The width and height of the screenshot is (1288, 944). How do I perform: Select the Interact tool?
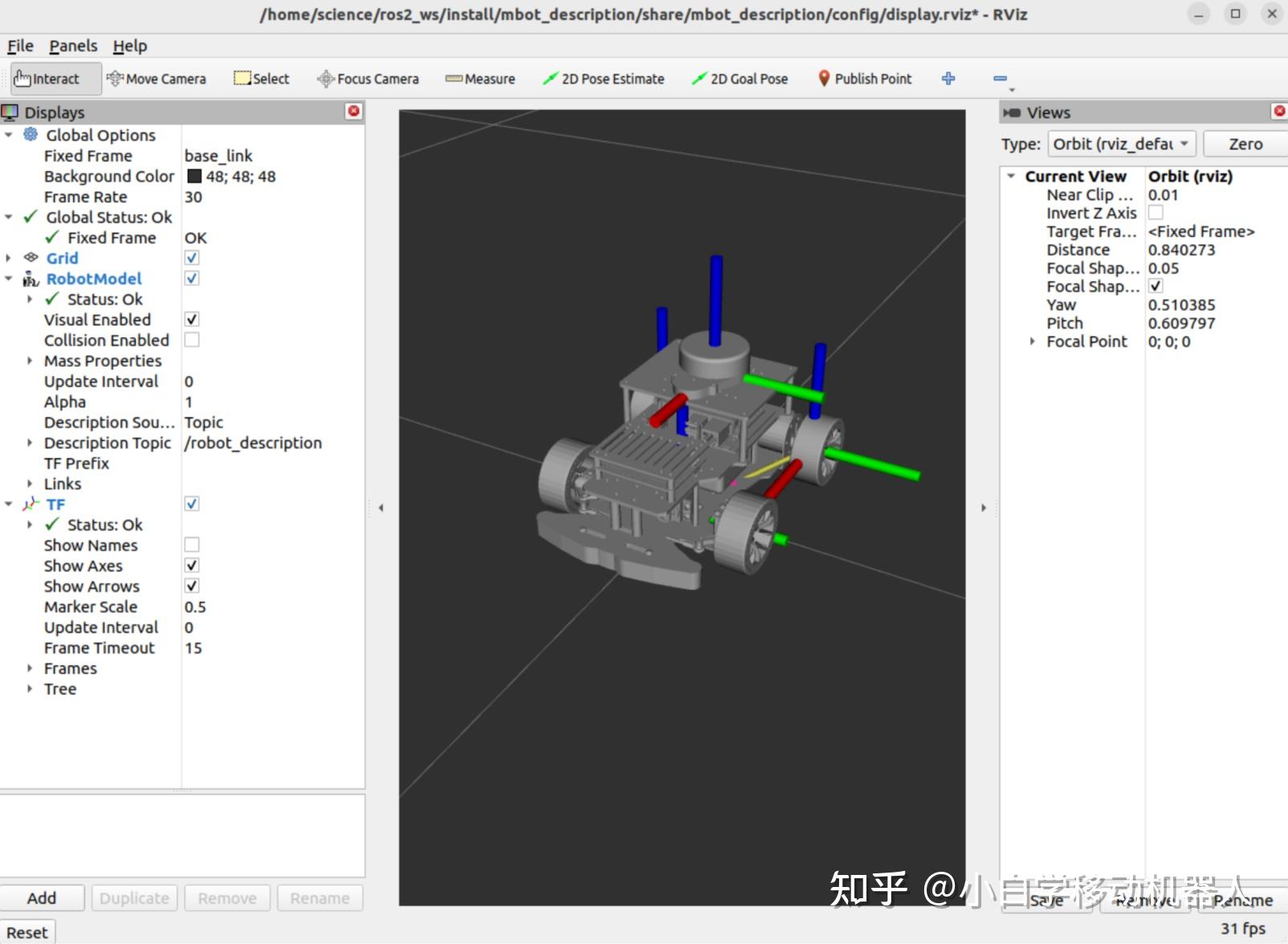click(x=55, y=79)
